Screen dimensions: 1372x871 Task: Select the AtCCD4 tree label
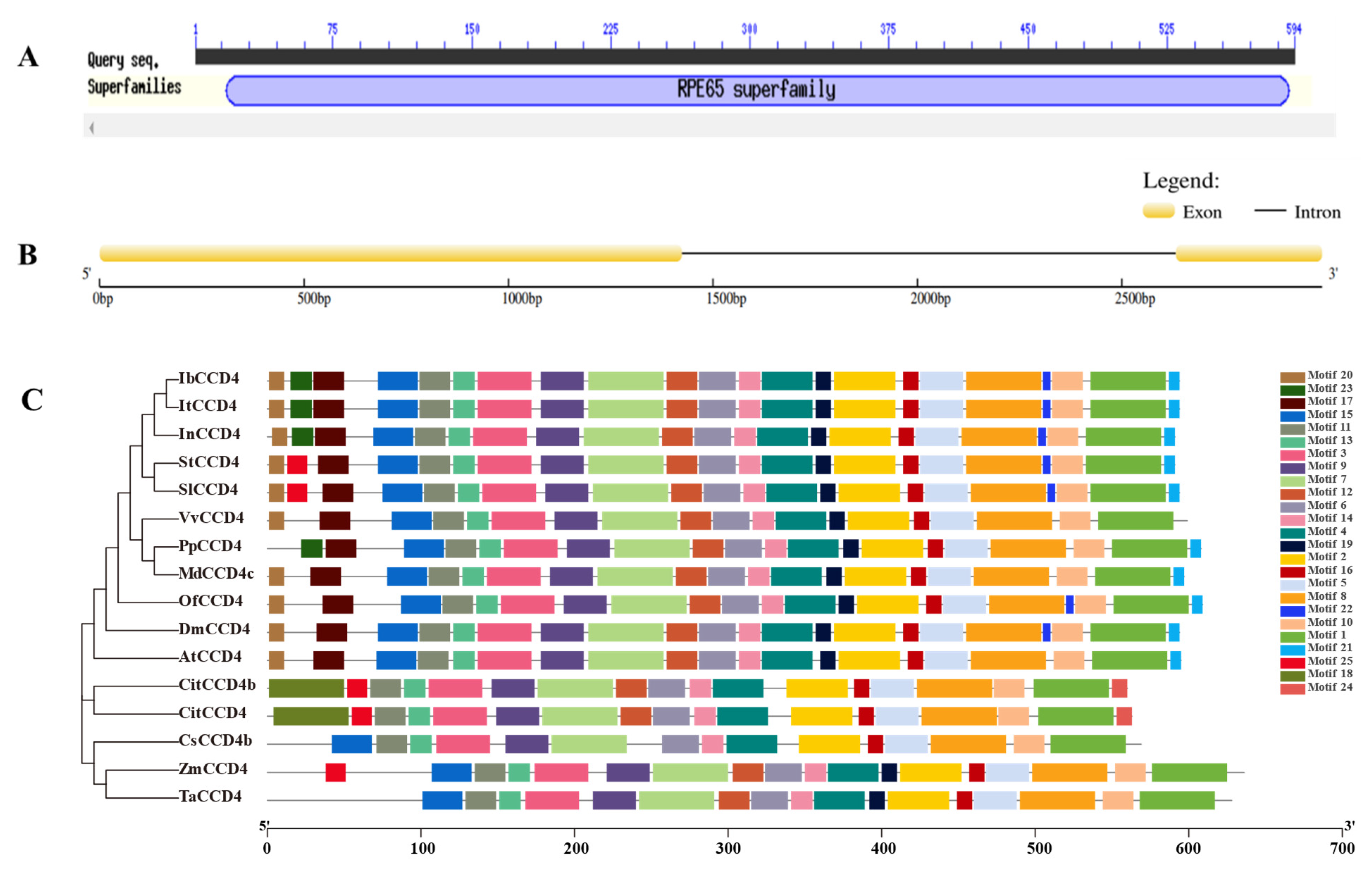(x=210, y=657)
